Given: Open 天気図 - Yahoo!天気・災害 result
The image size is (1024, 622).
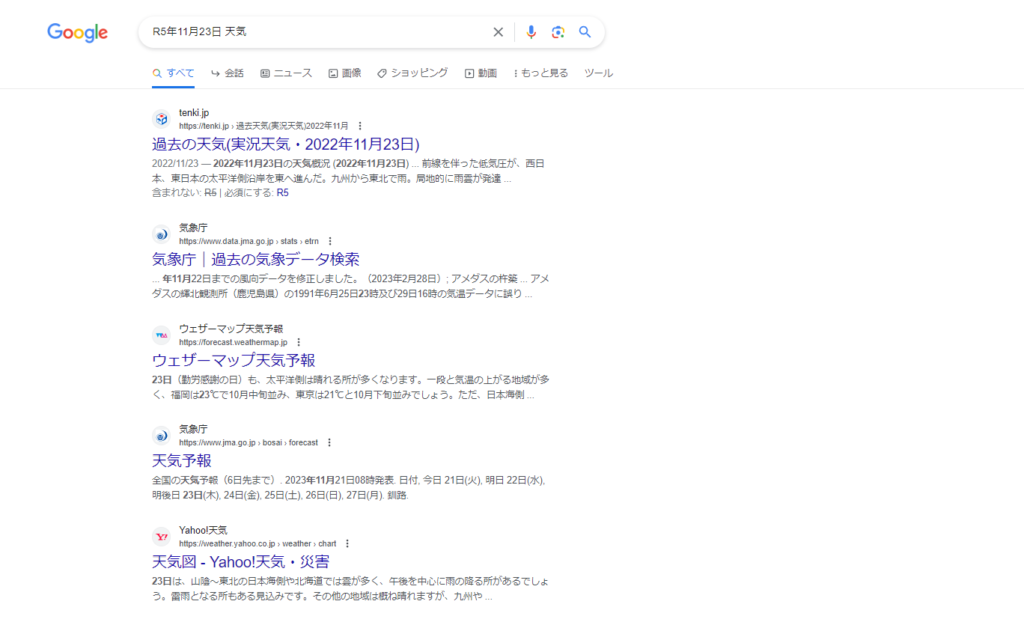Looking at the screenshot, I should 240,561.
